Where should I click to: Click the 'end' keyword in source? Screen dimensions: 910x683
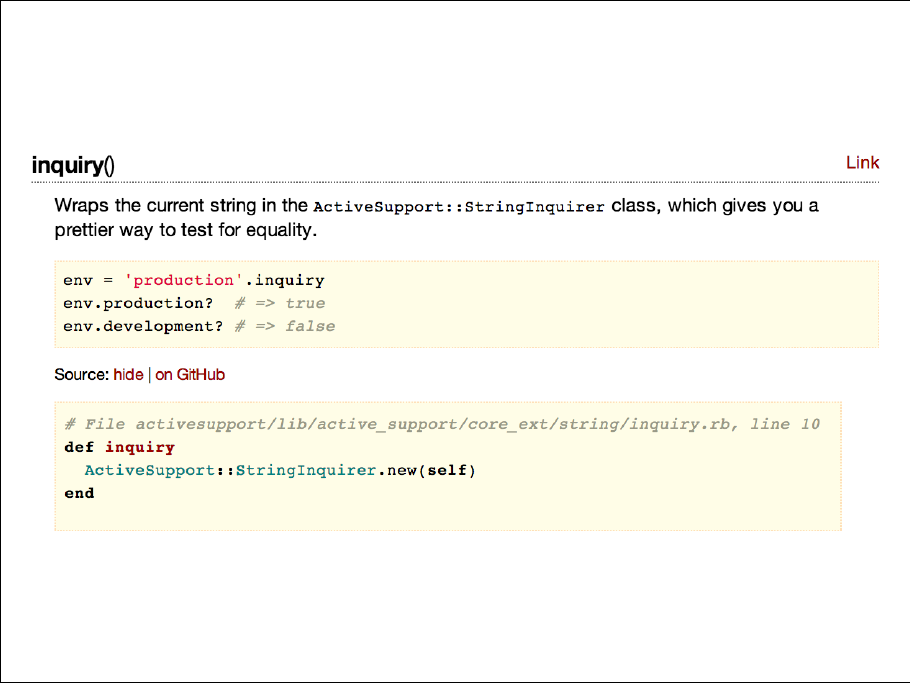(79, 493)
